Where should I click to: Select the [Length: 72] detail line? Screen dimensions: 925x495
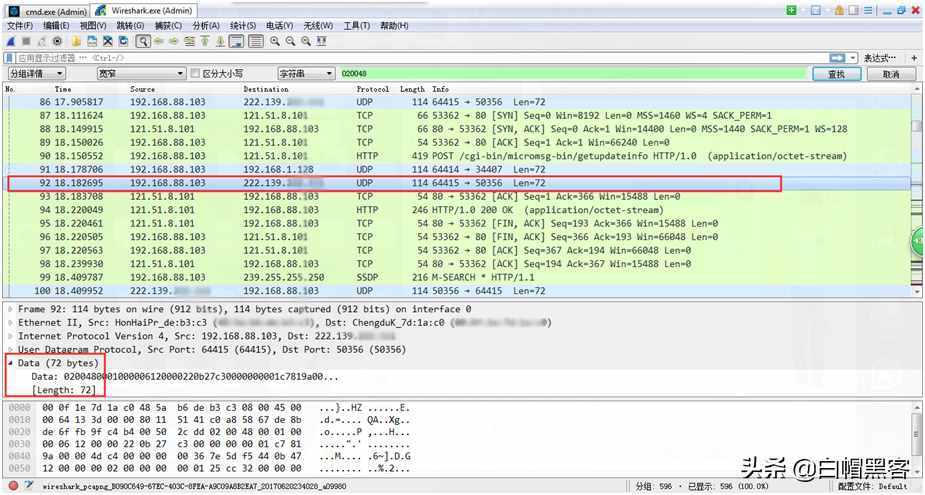(x=64, y=390)
